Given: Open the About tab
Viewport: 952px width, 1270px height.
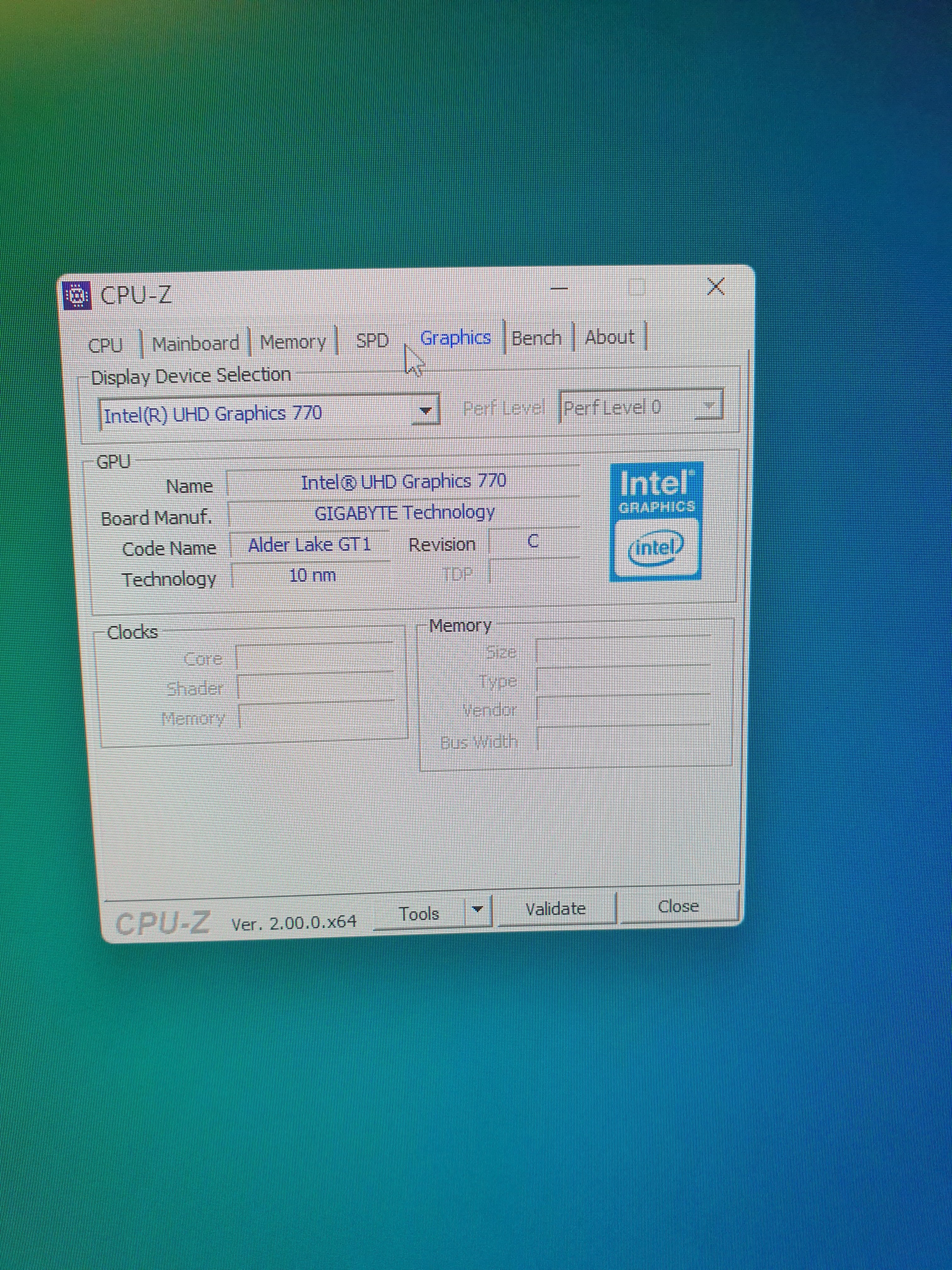Looking at the screenshot, I should pos(609,337).
